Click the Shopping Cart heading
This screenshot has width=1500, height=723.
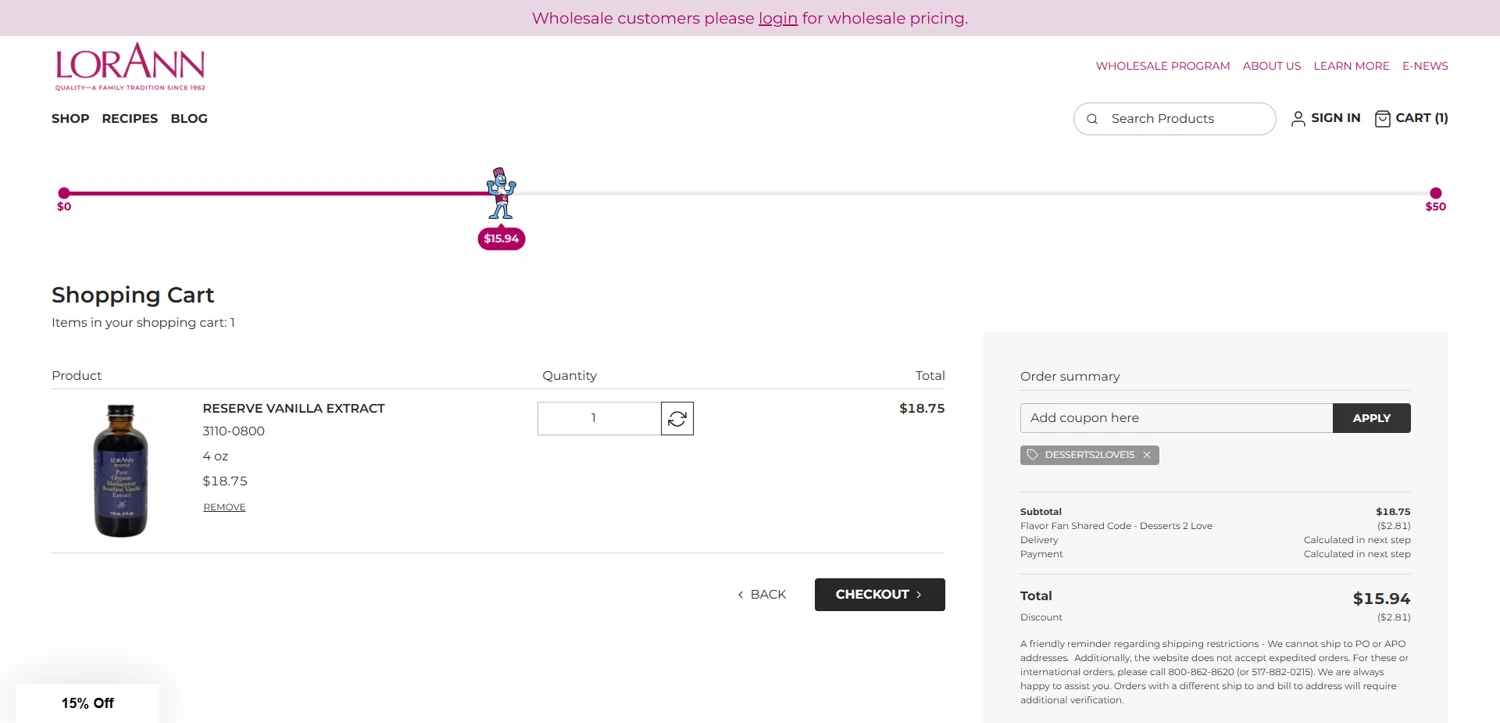(133, 295)
